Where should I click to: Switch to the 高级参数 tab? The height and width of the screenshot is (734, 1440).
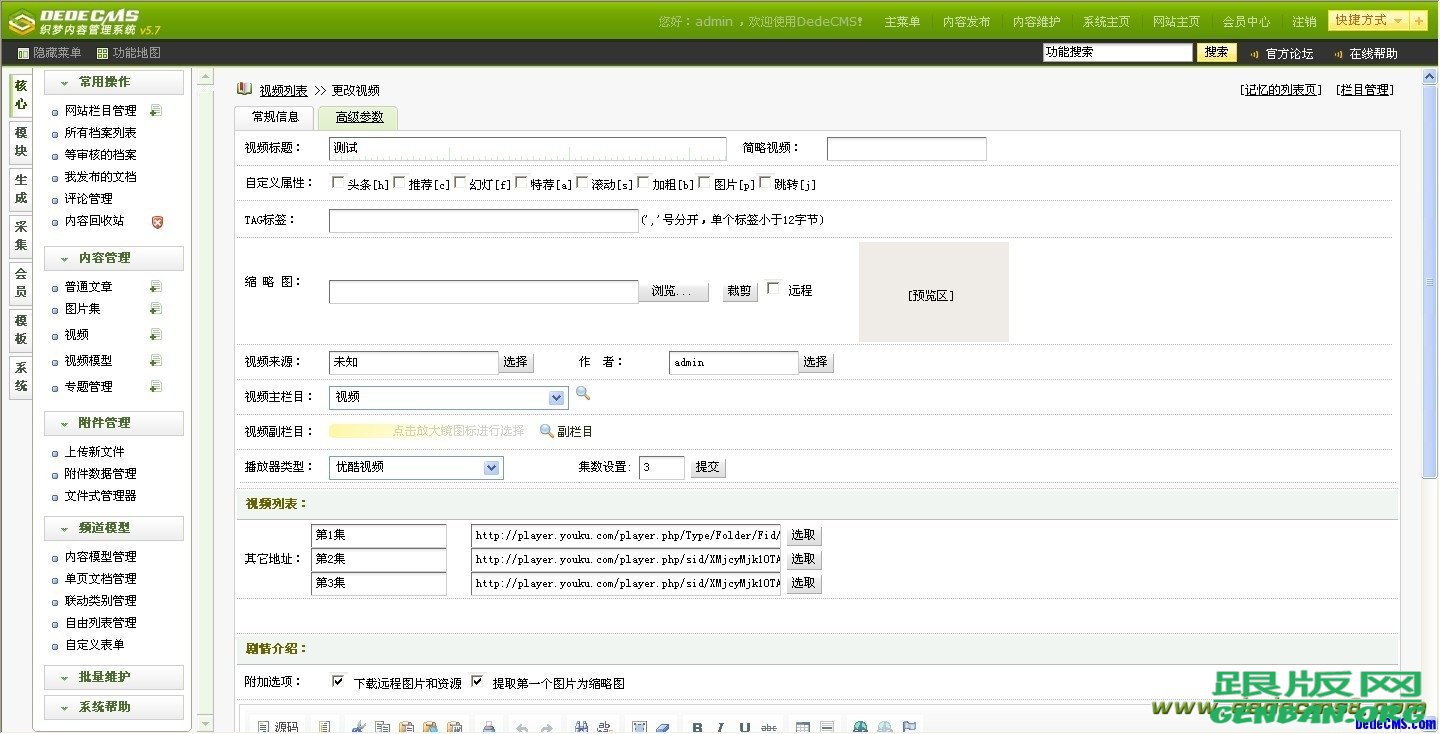pos(357,117)
